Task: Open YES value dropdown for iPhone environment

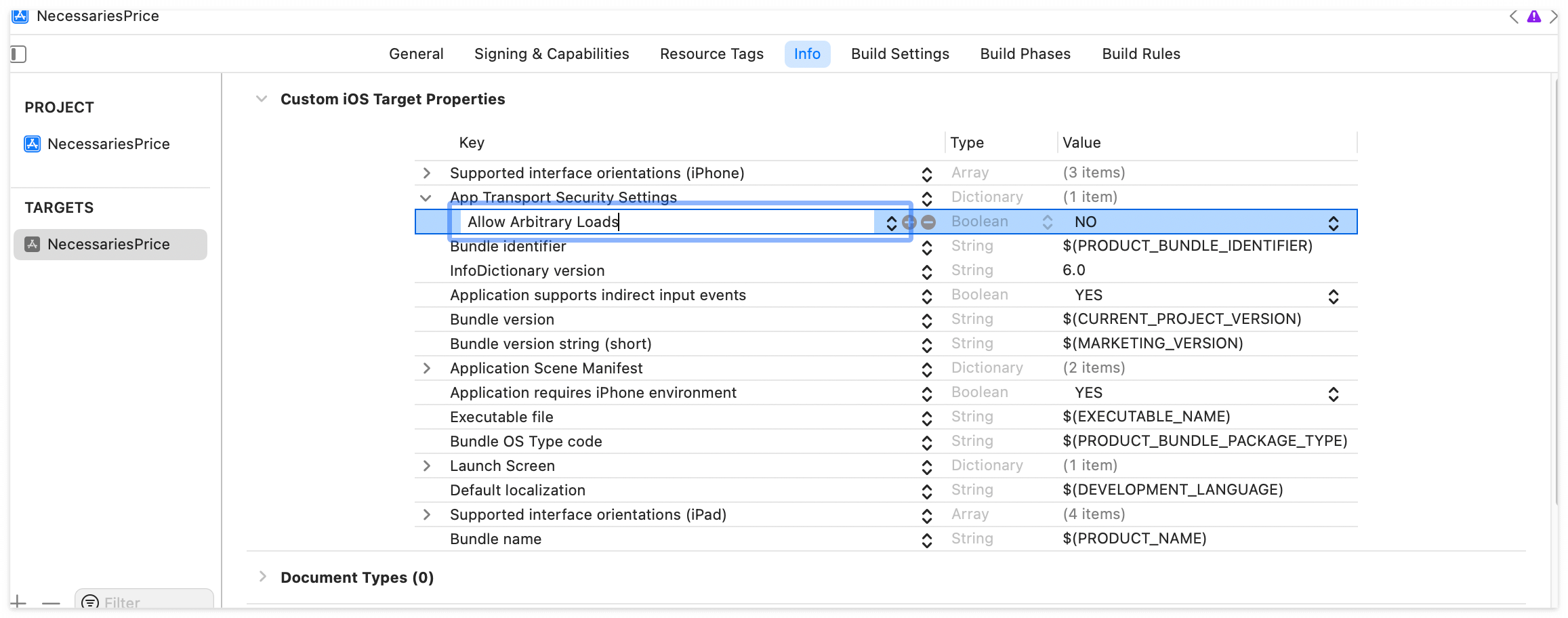Action: click(1334, 394)
